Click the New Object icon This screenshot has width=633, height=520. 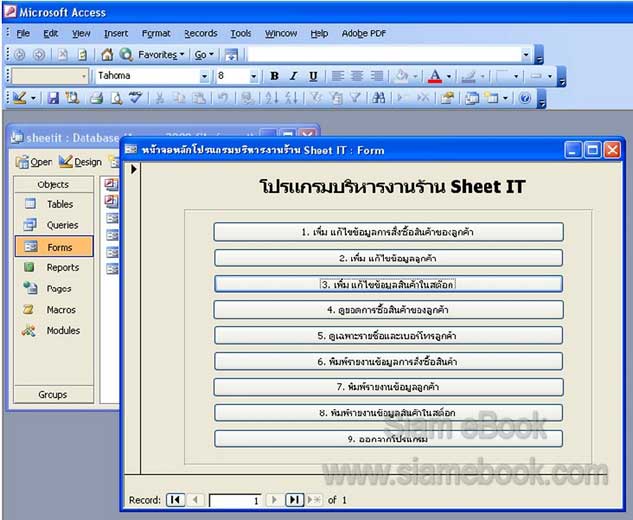(492, 98)
